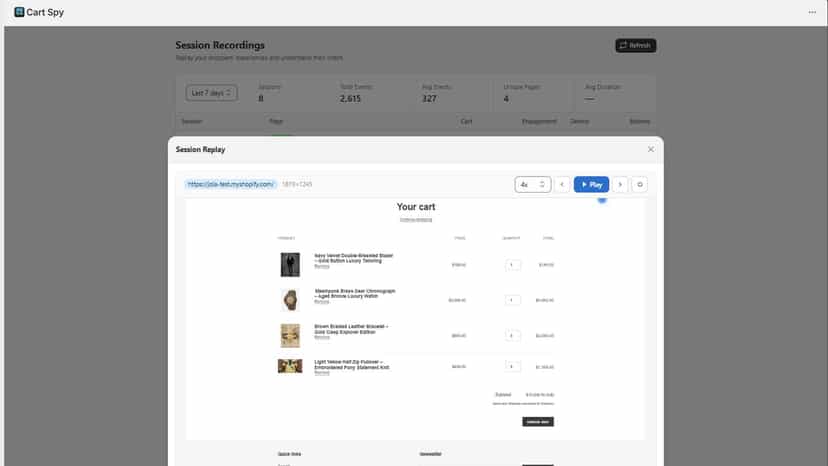Click the Brass Gear Chronograph watch title

point(354,293)
